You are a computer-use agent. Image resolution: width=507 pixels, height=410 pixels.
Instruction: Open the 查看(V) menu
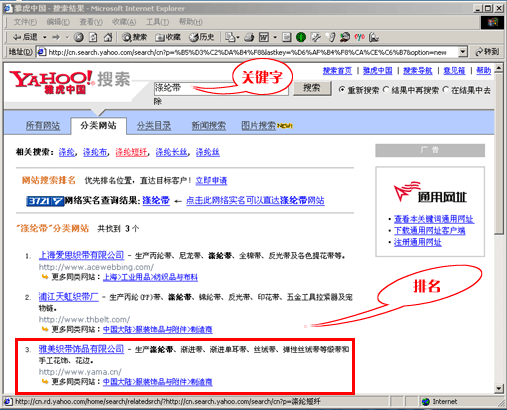(x=91, y=22)
